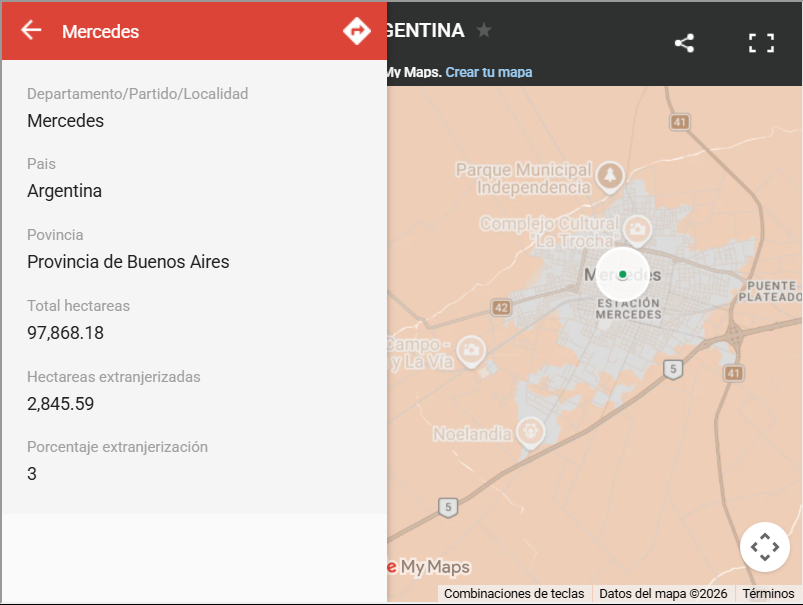Open the Crear tu mapa link
Image resolution: width=803 pixels, height=605 pixels.
point(489,72)
